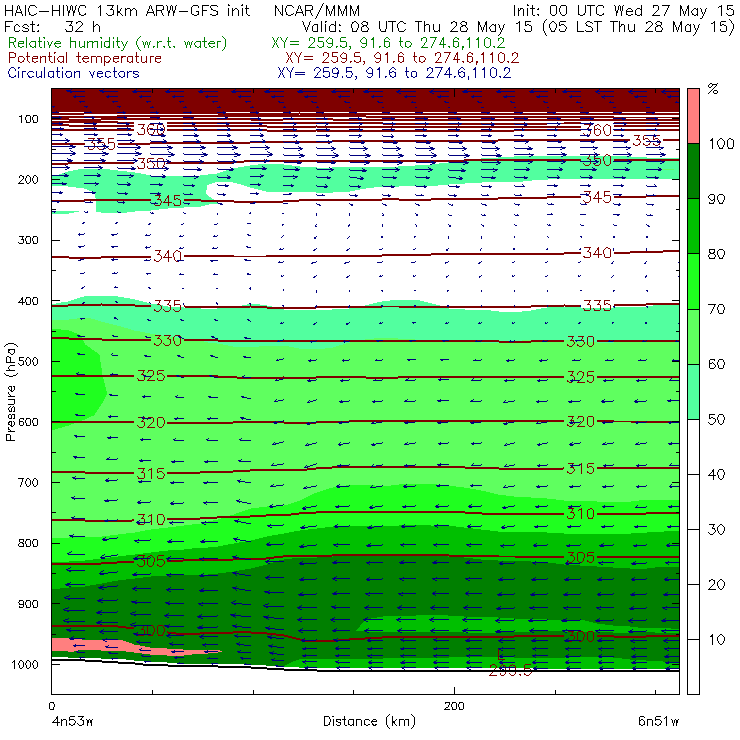Click the pink above-100% colorbar swatch

[693, 116]
